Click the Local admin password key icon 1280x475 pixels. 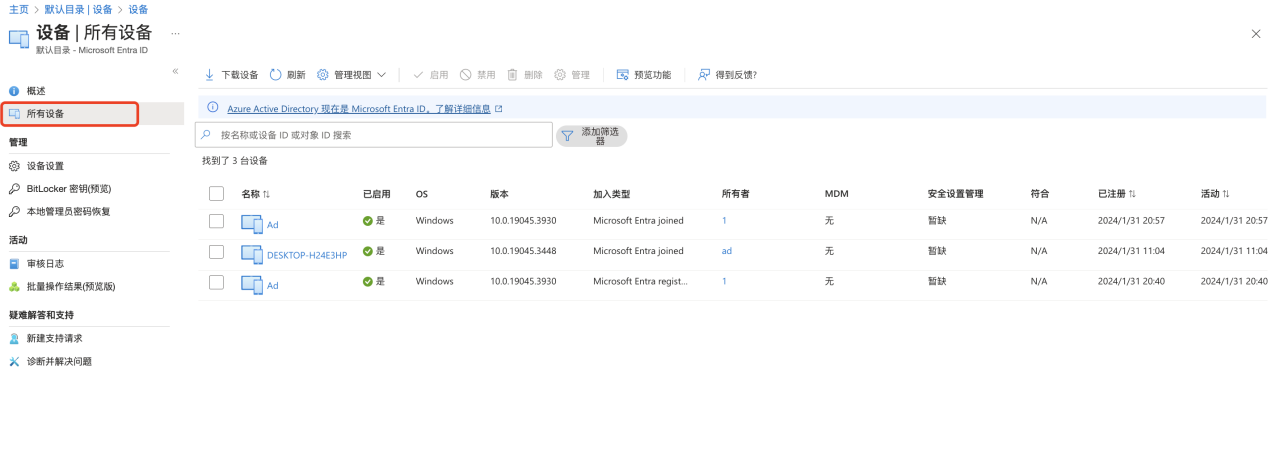tap(14, 212)
